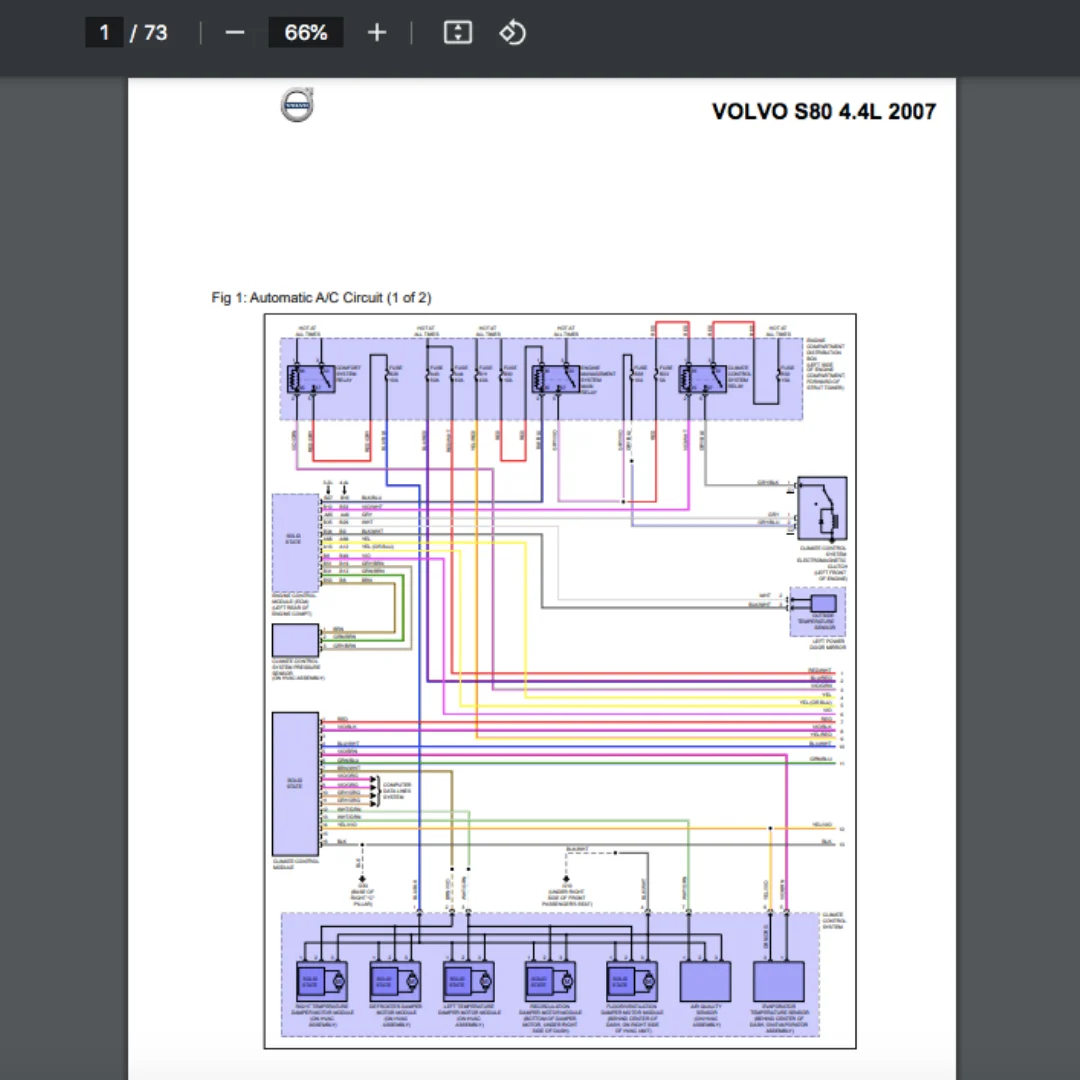The width and height of the screenshot is (1080, 1080).
Task: Click the comfort system relay symbol
Action: [311, 379]
